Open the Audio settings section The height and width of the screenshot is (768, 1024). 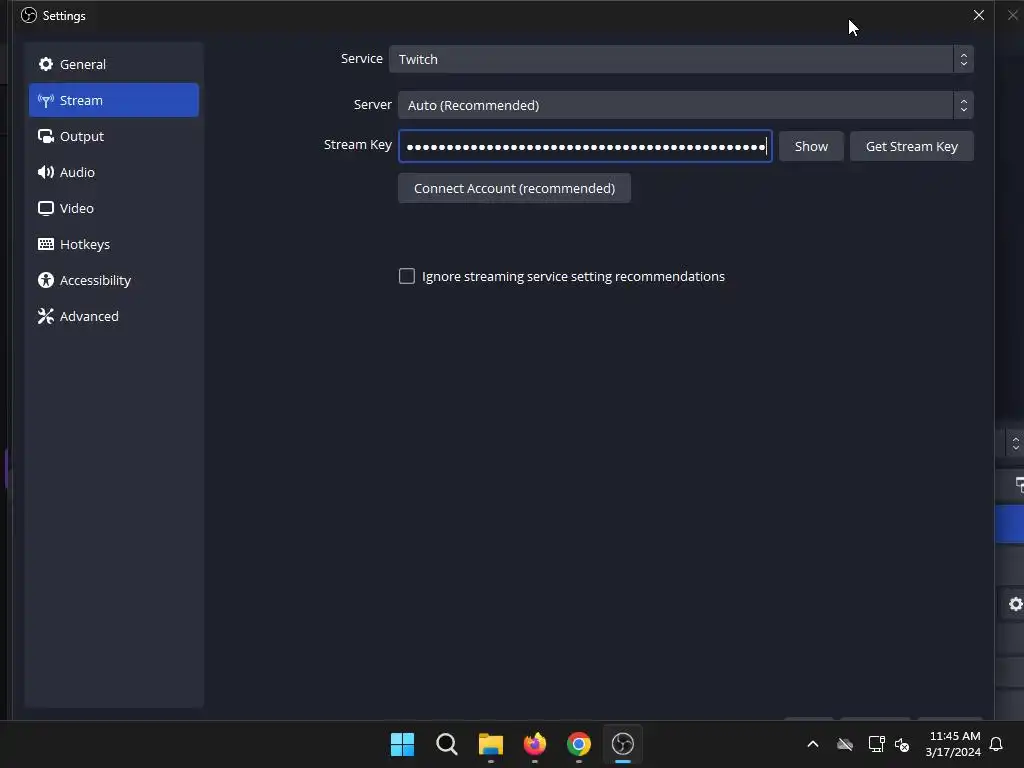pyautogui.click(x=114, y=172)
